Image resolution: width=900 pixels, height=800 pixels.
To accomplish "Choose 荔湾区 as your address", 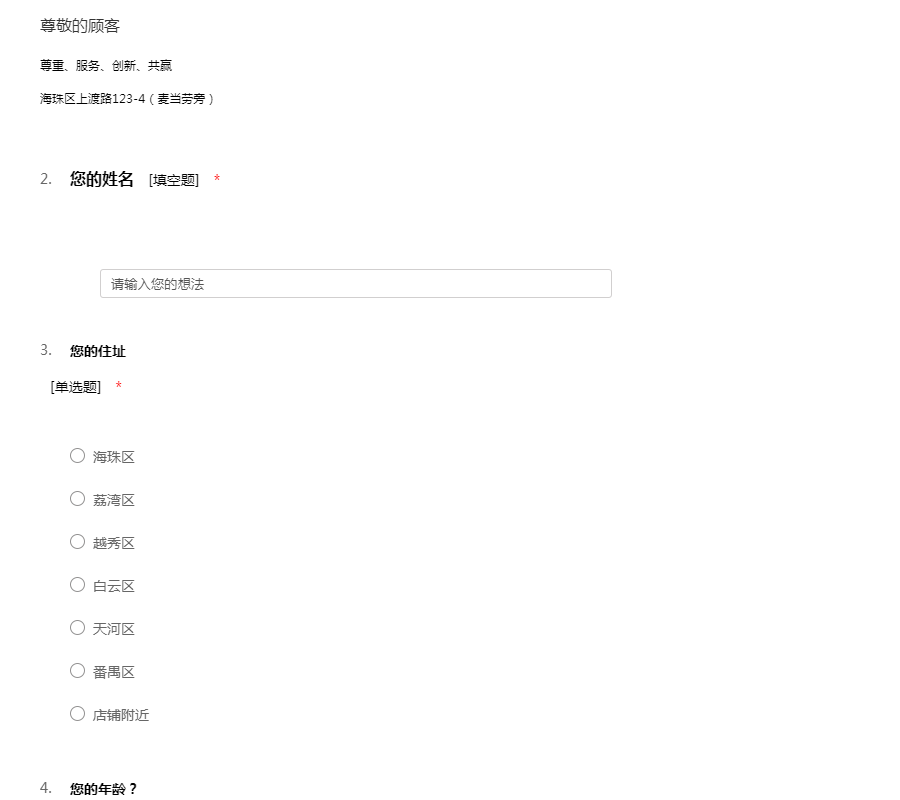I will coord(77,499).
